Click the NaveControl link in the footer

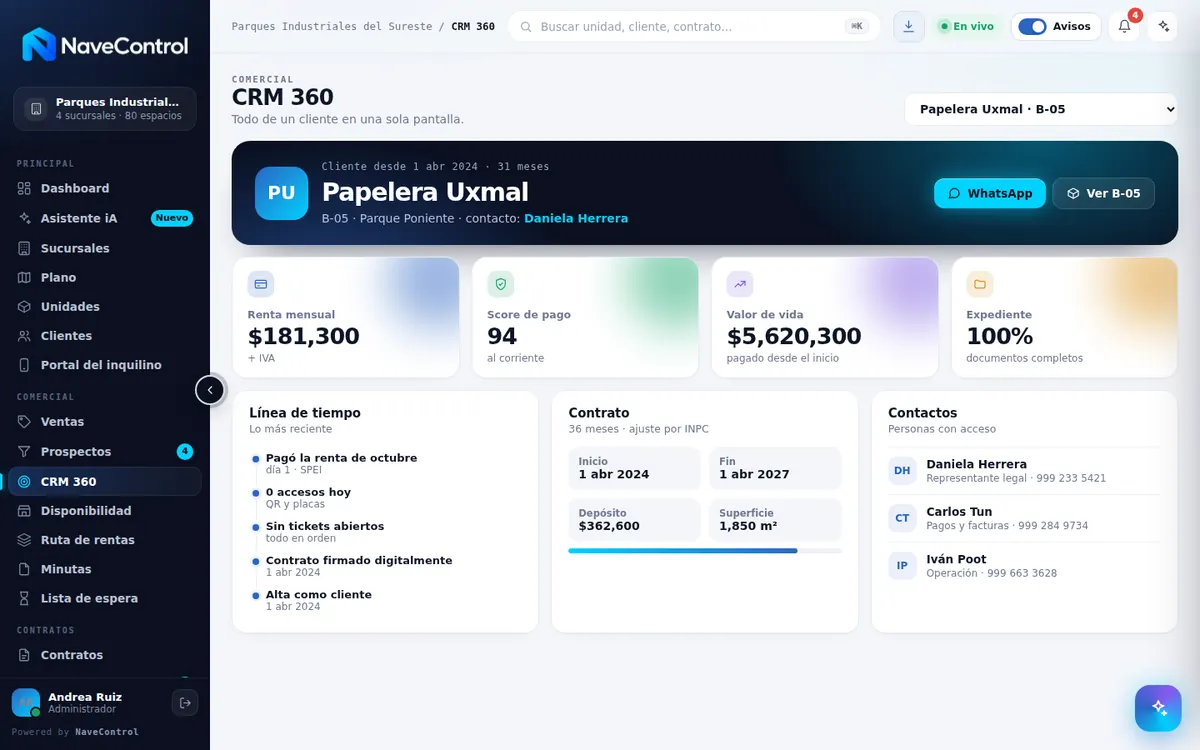coord(107,732)
